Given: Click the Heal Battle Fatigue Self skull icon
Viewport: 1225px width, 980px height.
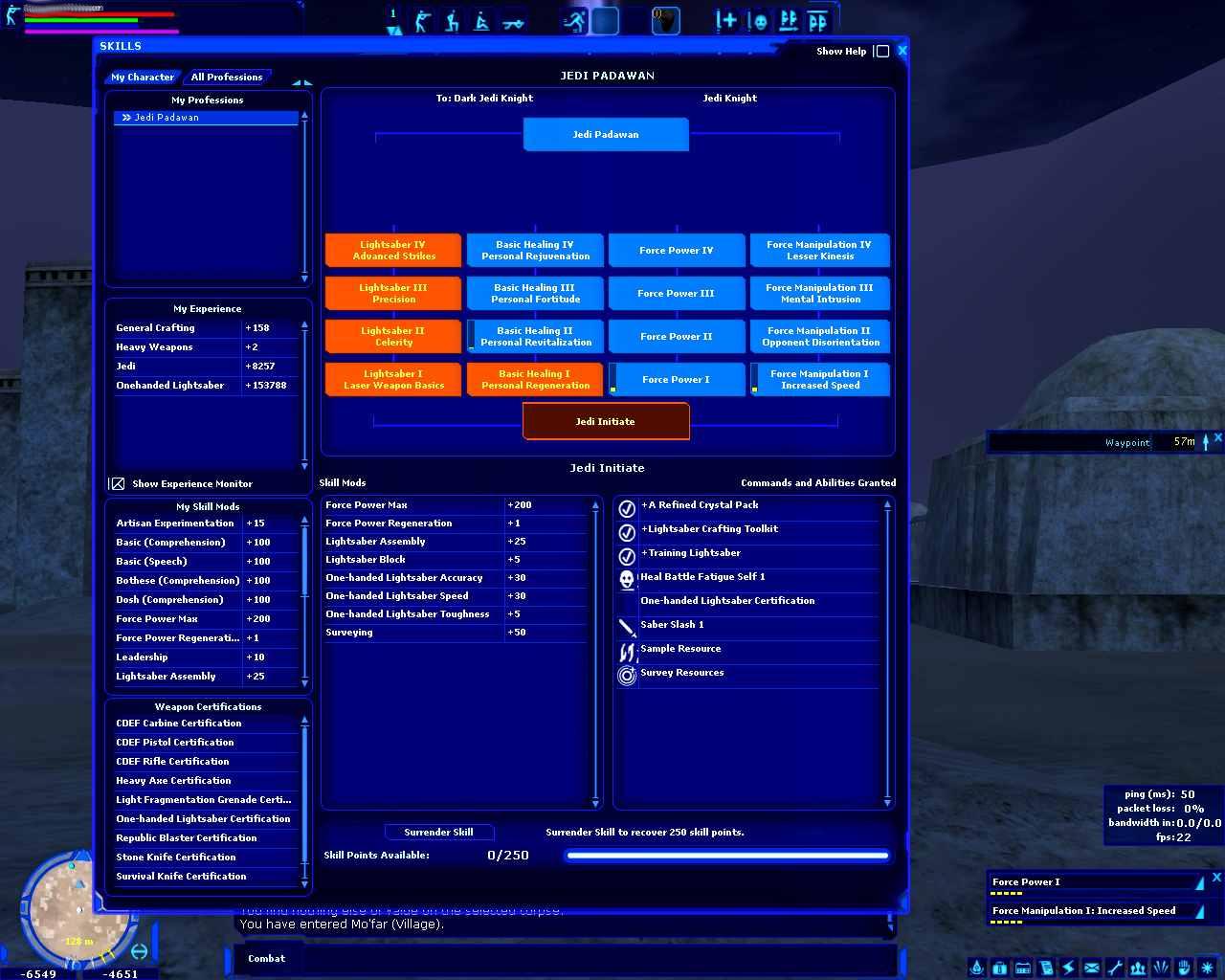Looking at the screenshot, I should [x=627, y=580].
